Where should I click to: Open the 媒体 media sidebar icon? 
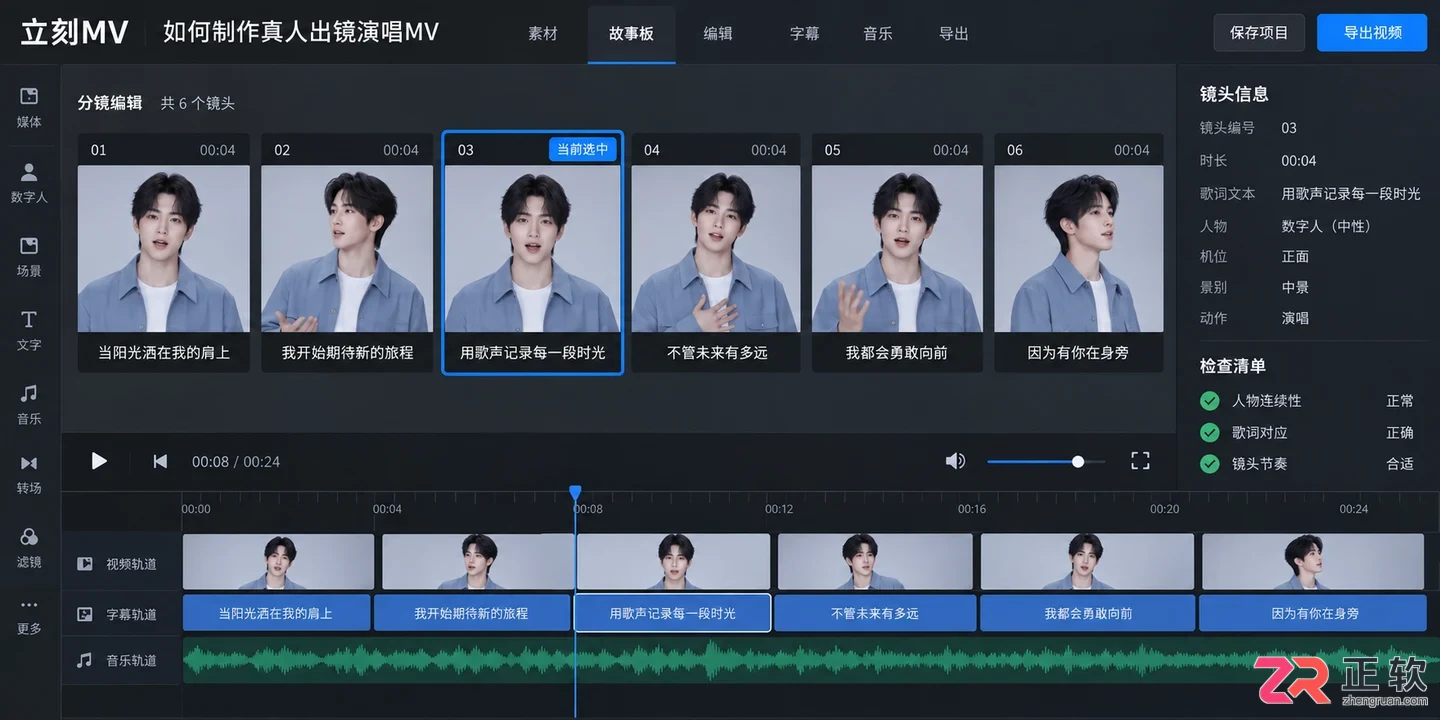click(29, 97)
